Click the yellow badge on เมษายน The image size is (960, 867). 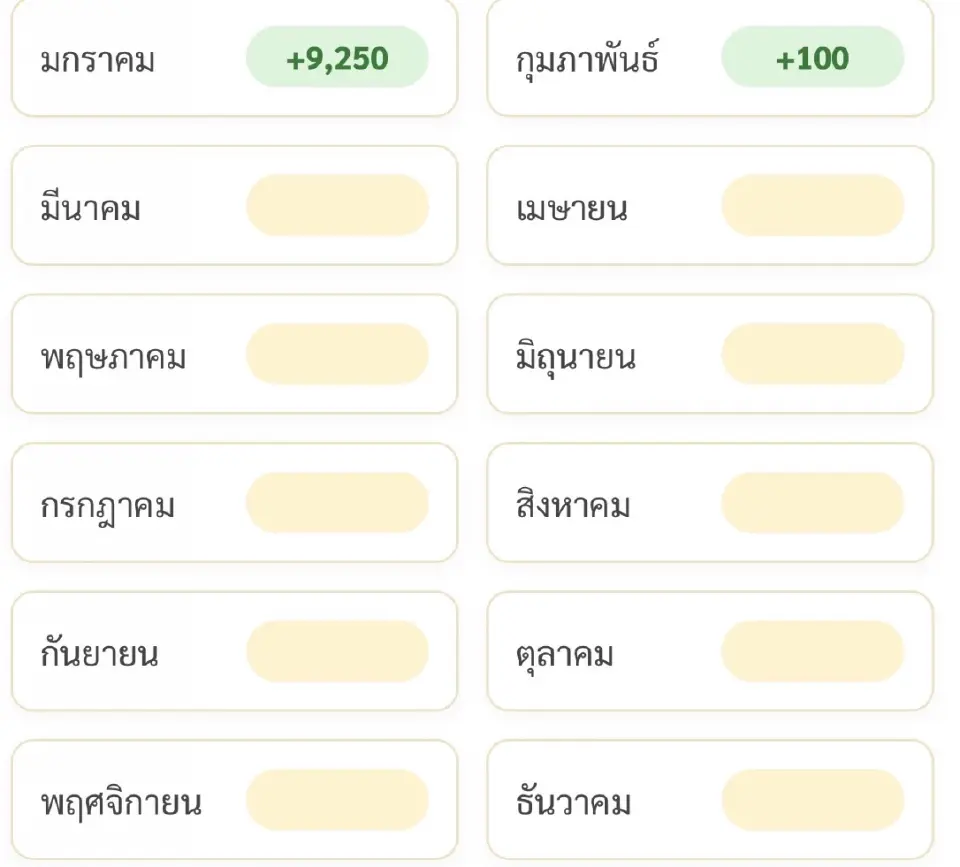click(x=813, y=205)
